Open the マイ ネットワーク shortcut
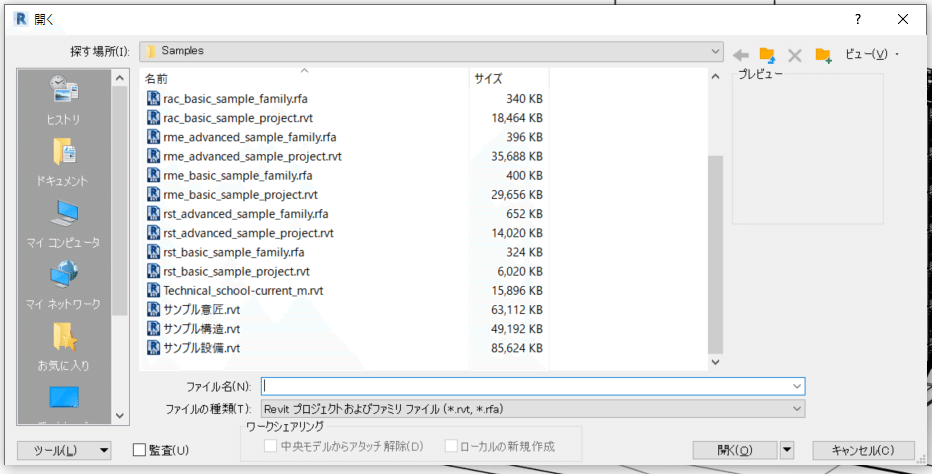The image size is (932, 474). pyautogui.click(x=64, y=285)
